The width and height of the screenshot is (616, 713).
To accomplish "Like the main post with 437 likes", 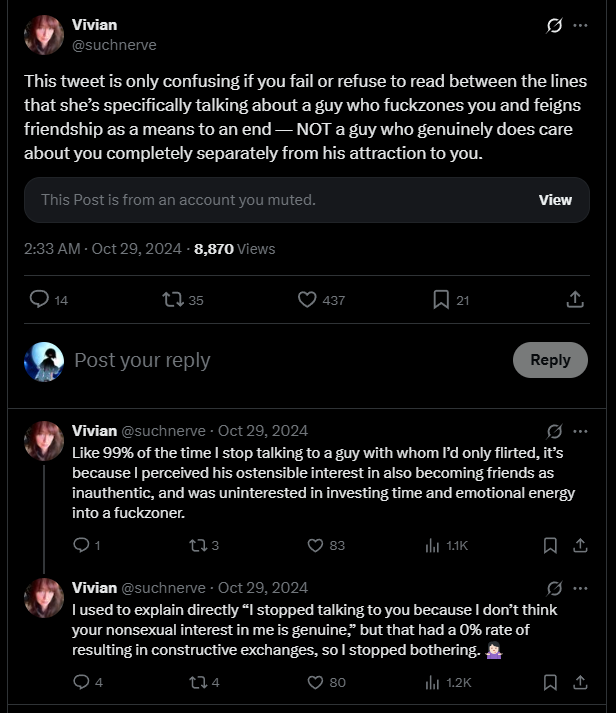I will (308, 299).
